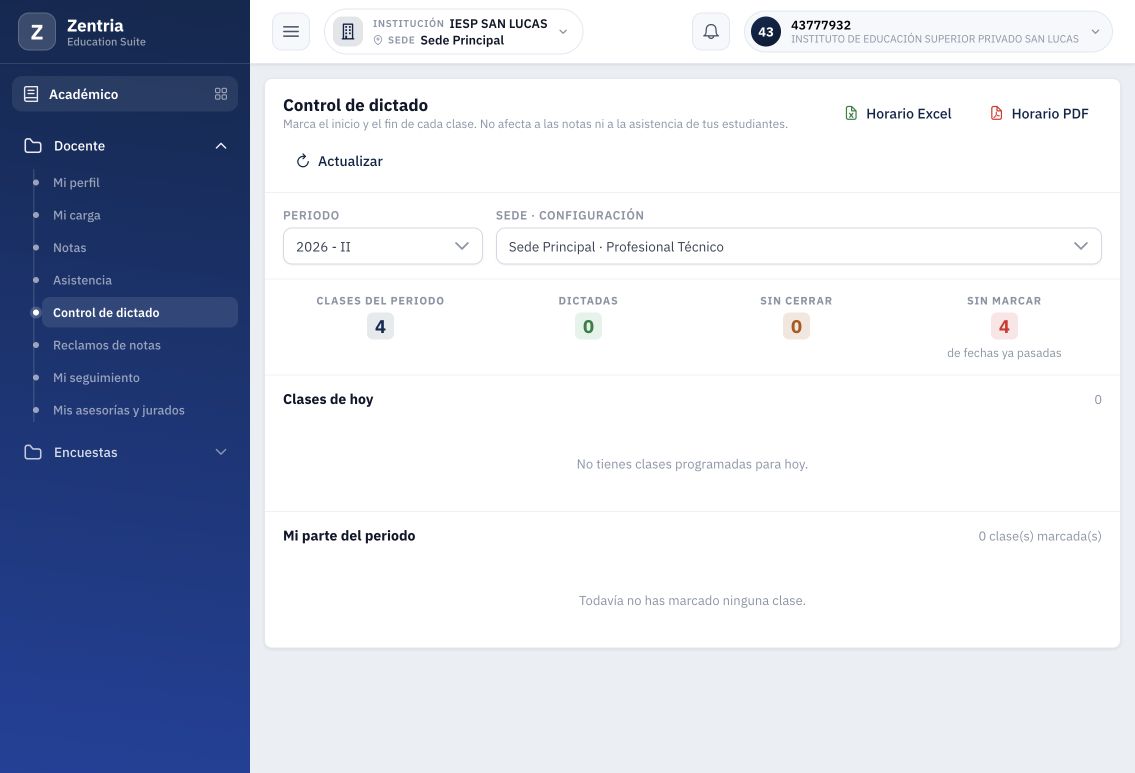Open Reclamos de notas
This screenshot has width=1135, height=773.
pyautogui.click(x=107, y=345)
